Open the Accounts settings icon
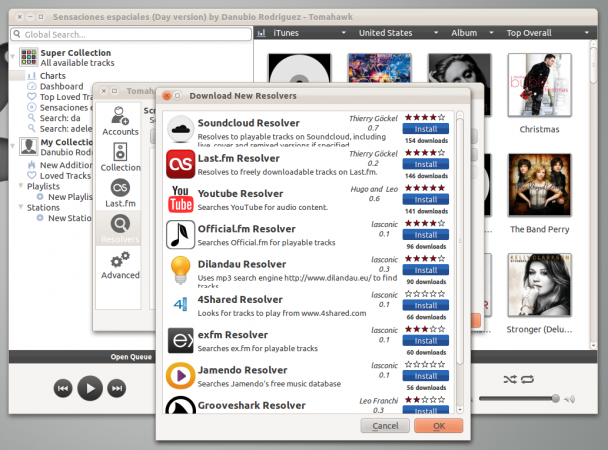Viewport: 608px width, 450px height. [120, 116]
